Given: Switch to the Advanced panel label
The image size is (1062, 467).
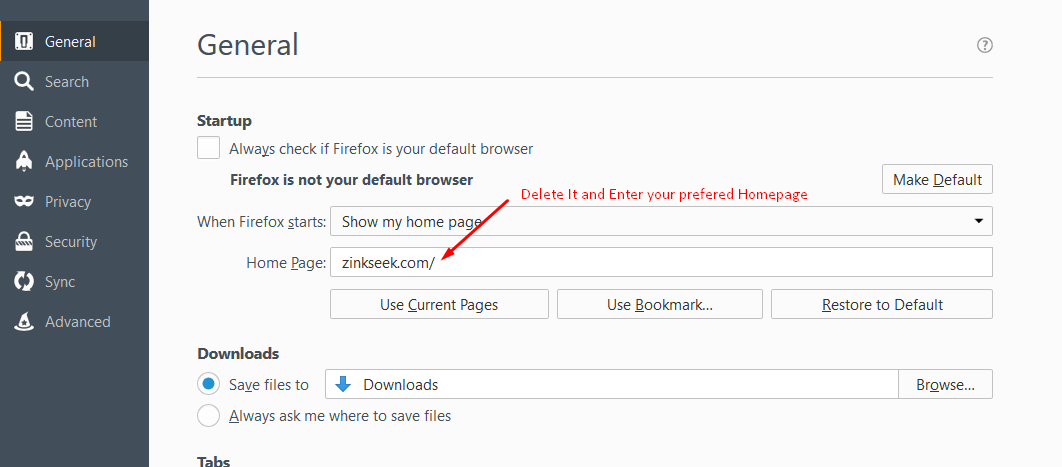Looking at the screenshot, I should [78, 321].
